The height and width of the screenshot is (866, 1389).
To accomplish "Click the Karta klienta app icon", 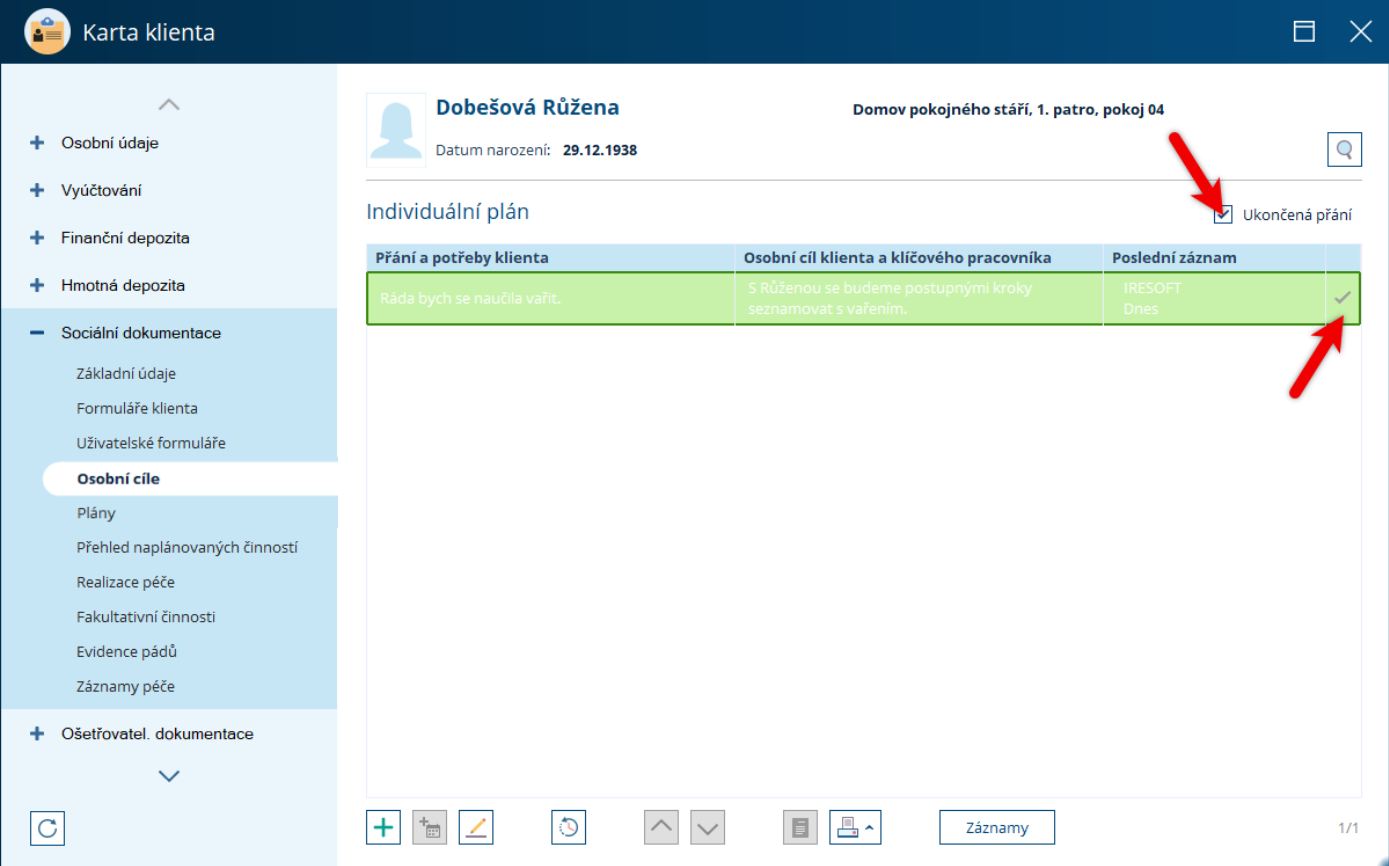I will tap(47, 32).
